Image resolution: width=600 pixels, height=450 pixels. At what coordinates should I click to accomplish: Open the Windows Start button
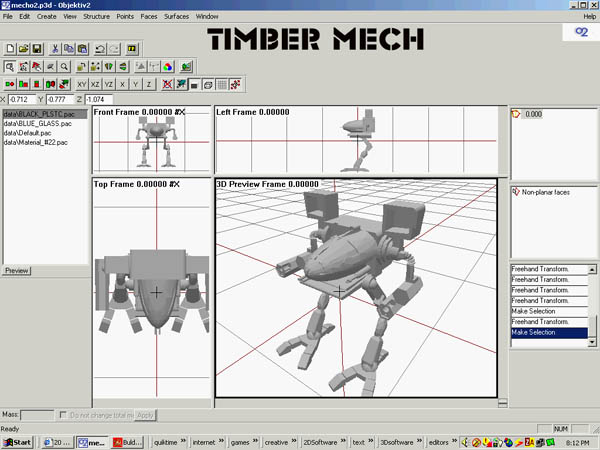[17, 442]
